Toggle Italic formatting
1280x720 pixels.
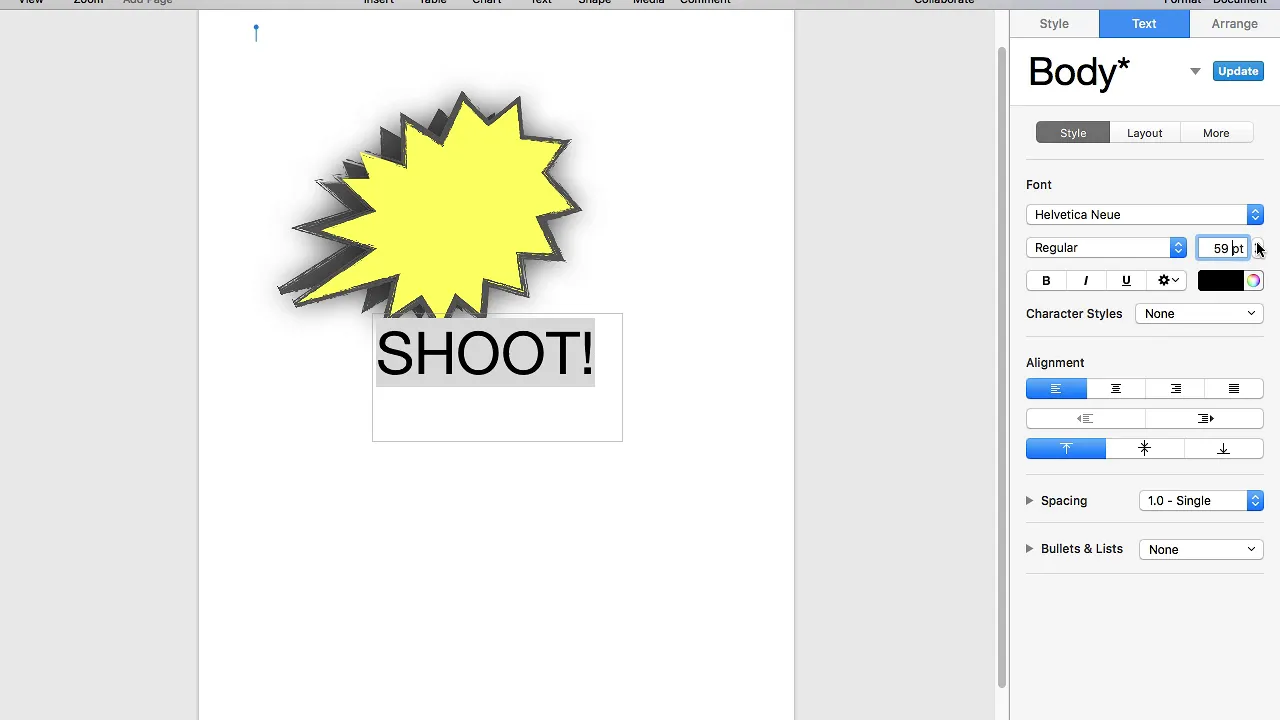pyautogui.click(x=1086, y=281)
